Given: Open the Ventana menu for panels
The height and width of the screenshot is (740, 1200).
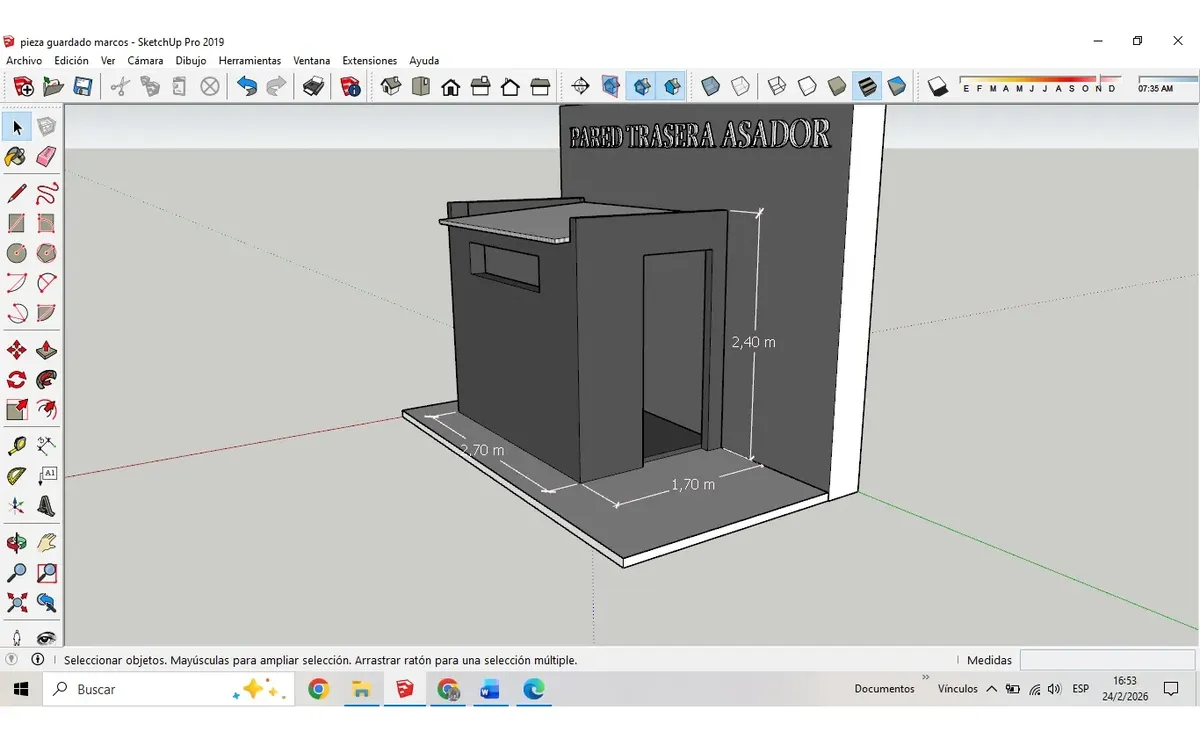Looking at the screenshot, I should pos(311,60).
